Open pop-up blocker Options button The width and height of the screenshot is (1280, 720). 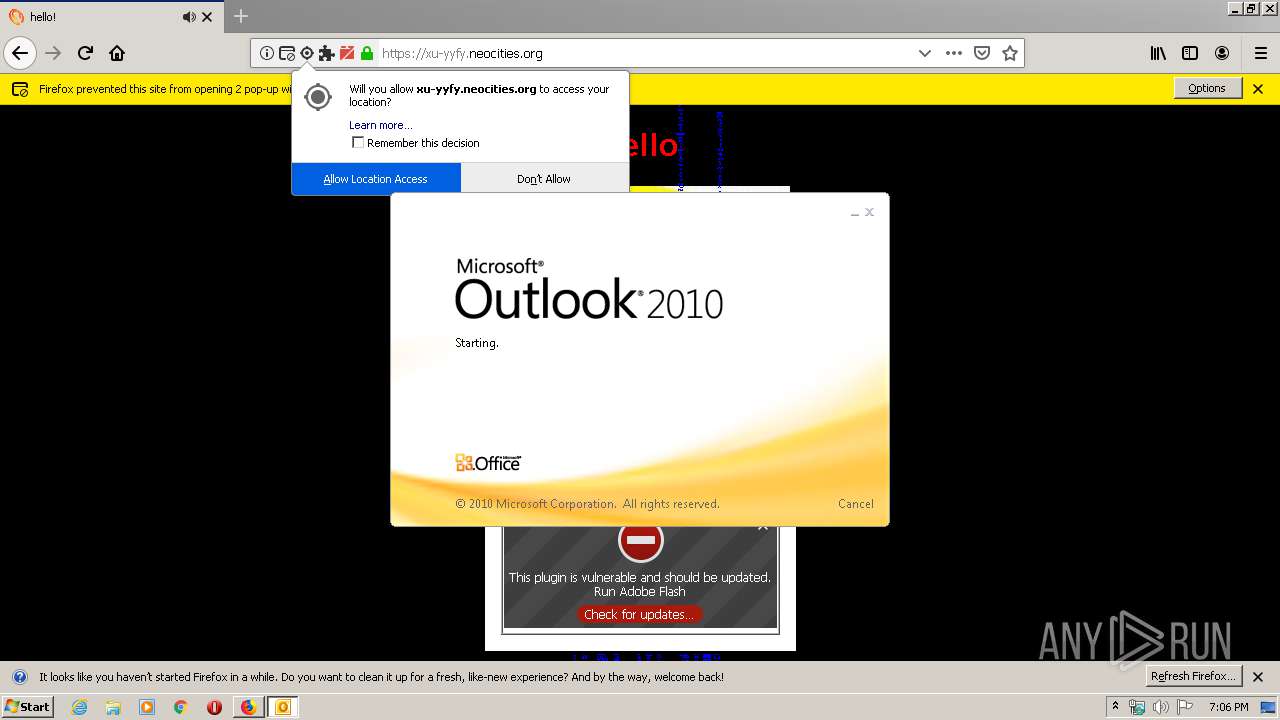pyautogui.click(x=1207, y=88)
